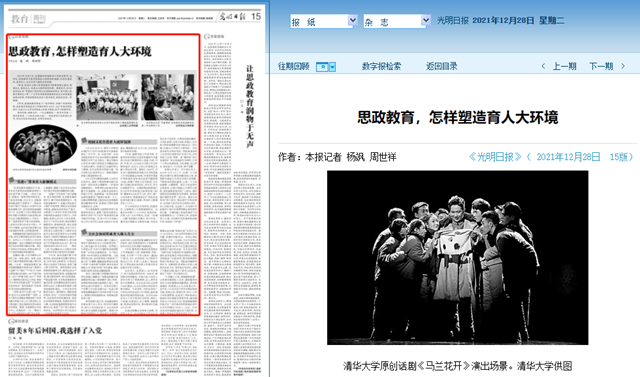Screen dimensions: 640x377
Task: Click the photo caption 清华大学原创话剧《马兰花开》演出场景
Action: click(x=427, y=366)
